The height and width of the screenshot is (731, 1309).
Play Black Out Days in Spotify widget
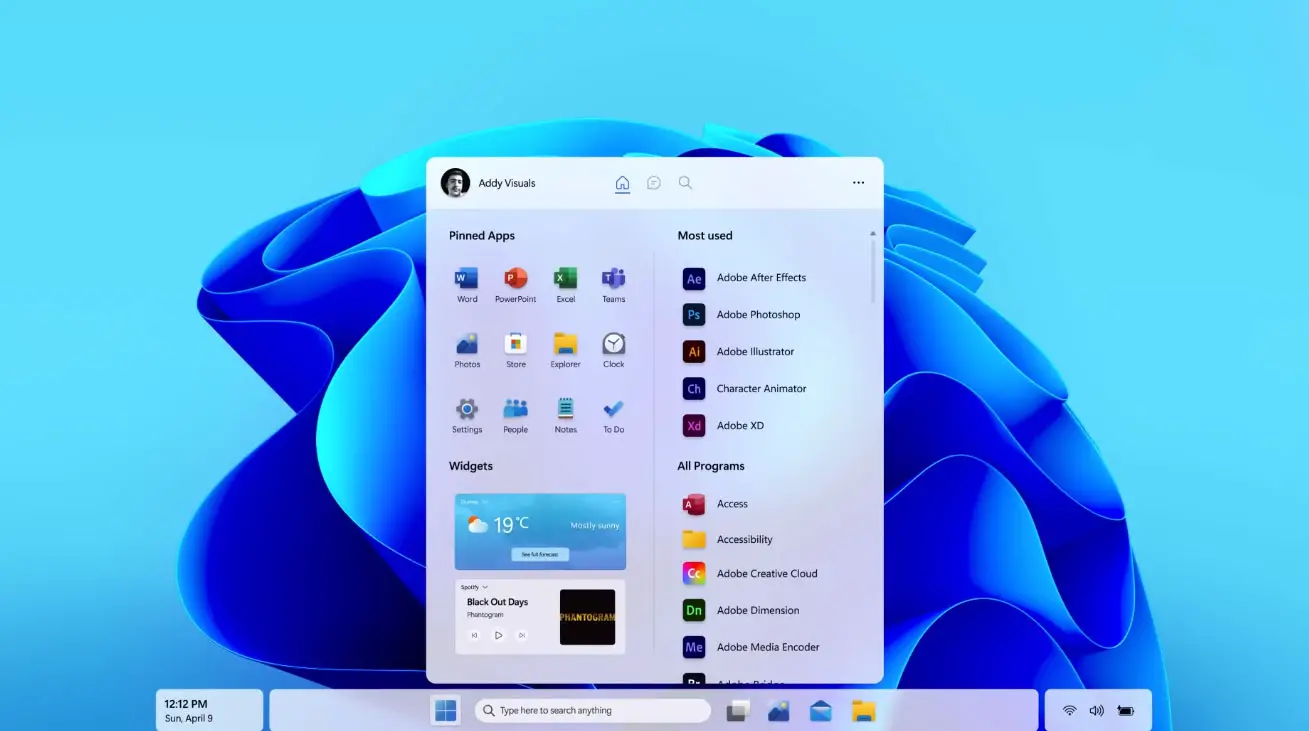point(498,635)
